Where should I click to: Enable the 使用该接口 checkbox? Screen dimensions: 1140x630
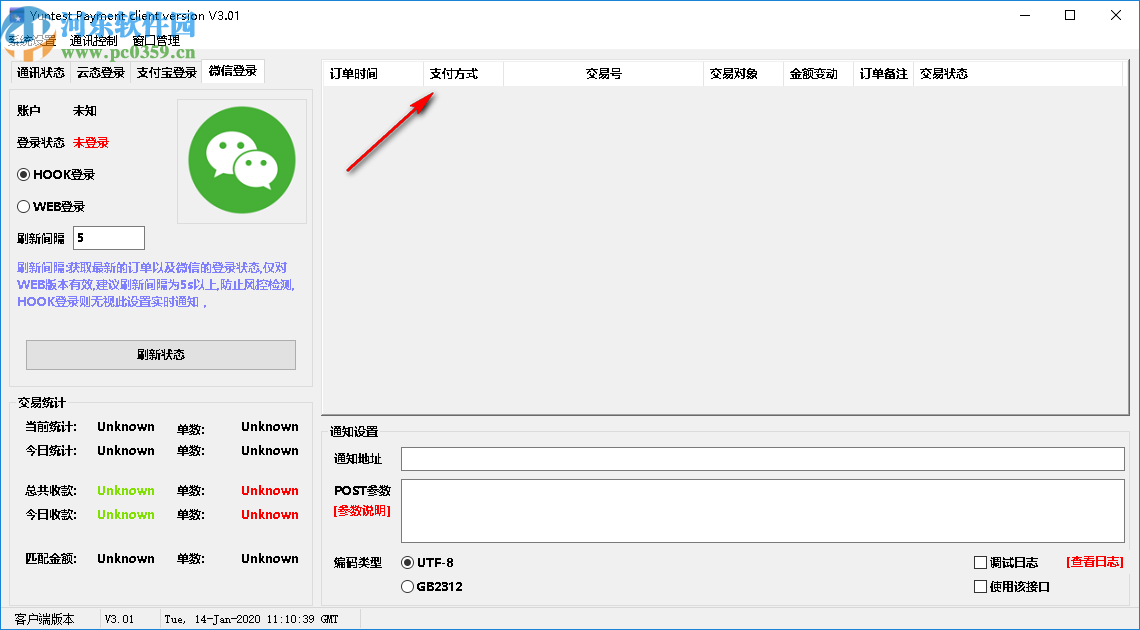click(980, 586)
